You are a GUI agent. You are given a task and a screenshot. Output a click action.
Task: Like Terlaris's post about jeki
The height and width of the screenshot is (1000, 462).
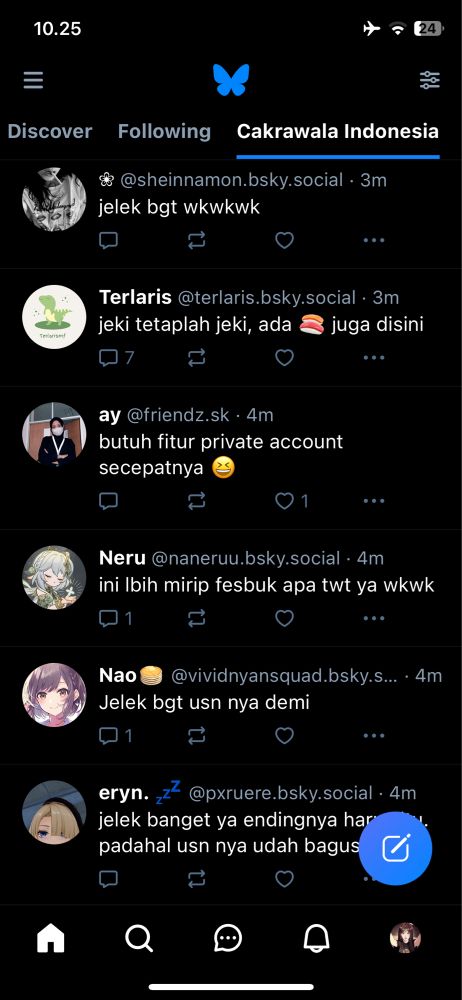pos(284,358)
